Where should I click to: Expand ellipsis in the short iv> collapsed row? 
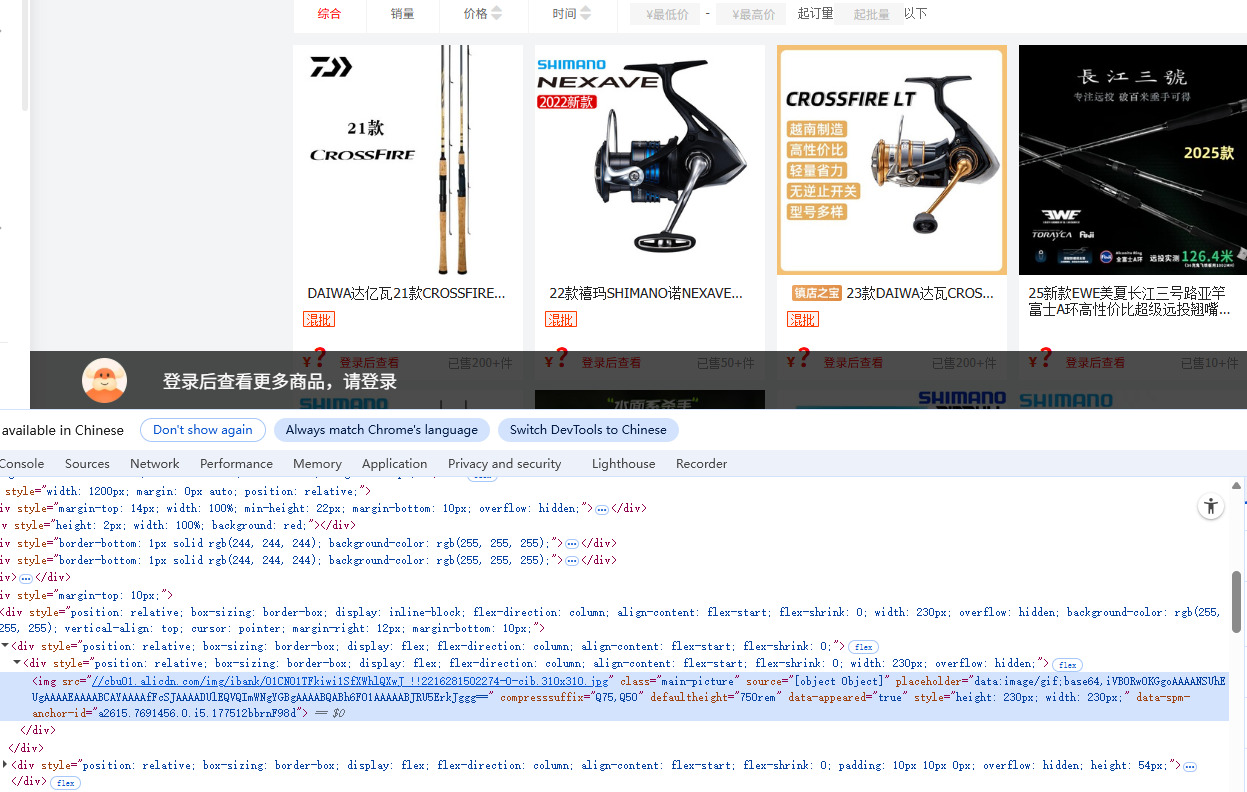26,578
